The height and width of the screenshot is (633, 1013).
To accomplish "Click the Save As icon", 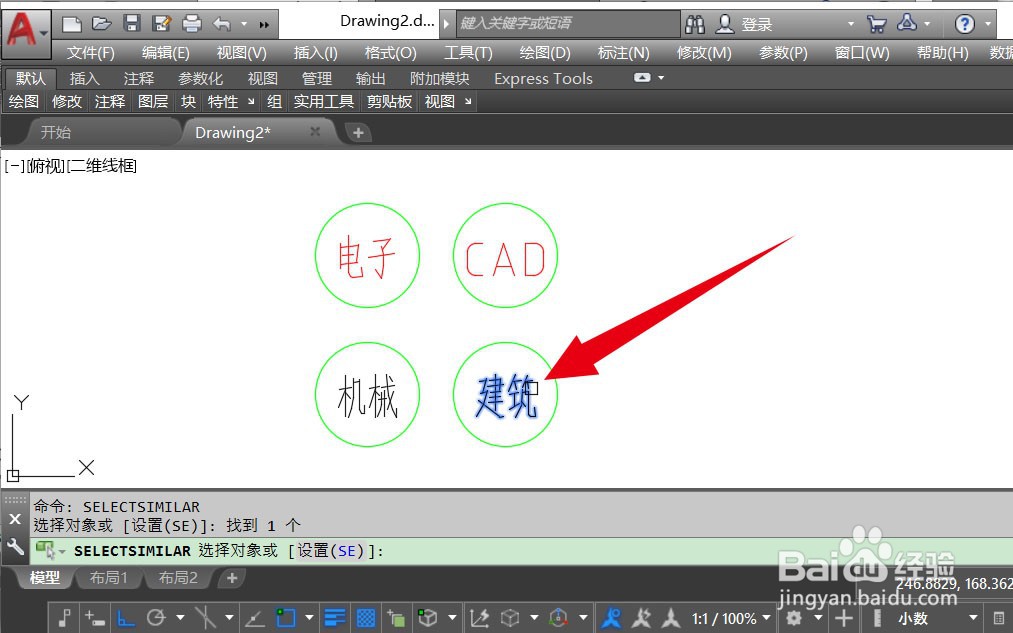I will point(162,25).
